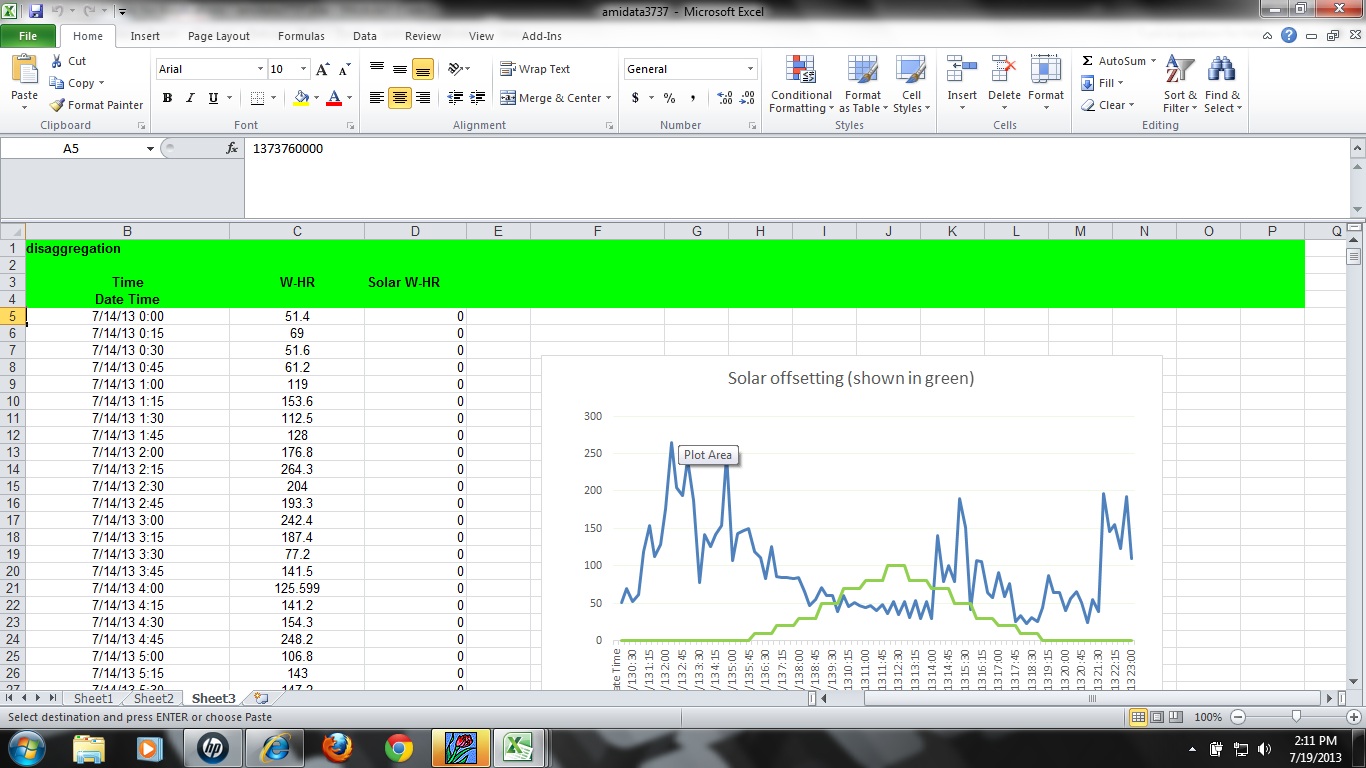Viewport: 1366px width, 768px height.
Task: Switch to Page Layout view in status bar
Action: pyautogui.click(x=1158, y=717)
